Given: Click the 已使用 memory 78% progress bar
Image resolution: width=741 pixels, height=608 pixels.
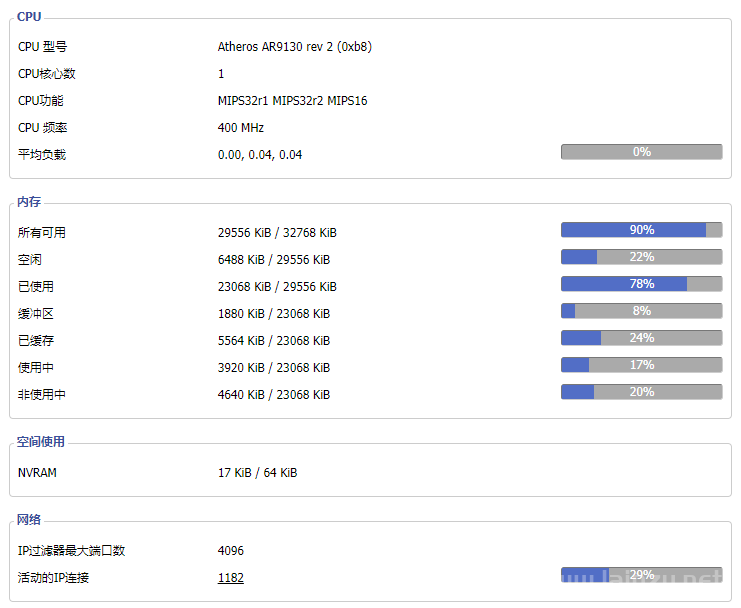Looking at the screenshot, I should coord(641,284).
